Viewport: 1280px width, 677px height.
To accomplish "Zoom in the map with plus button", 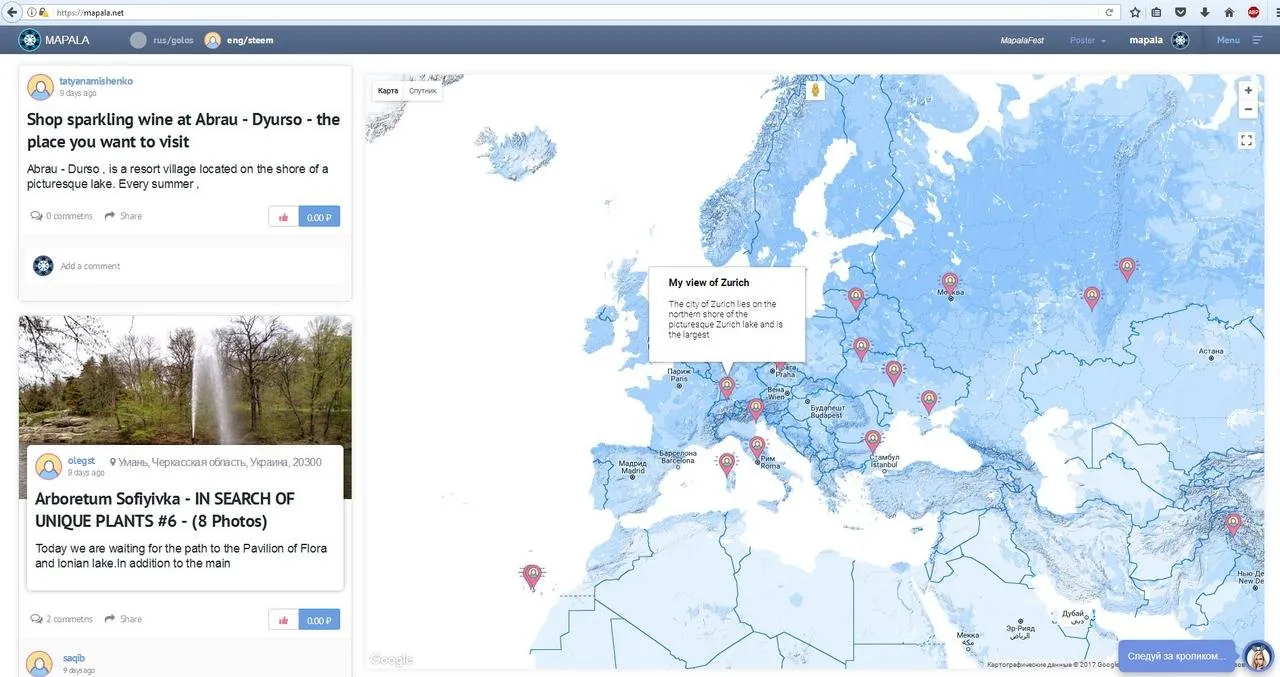I will point(1248,90).
